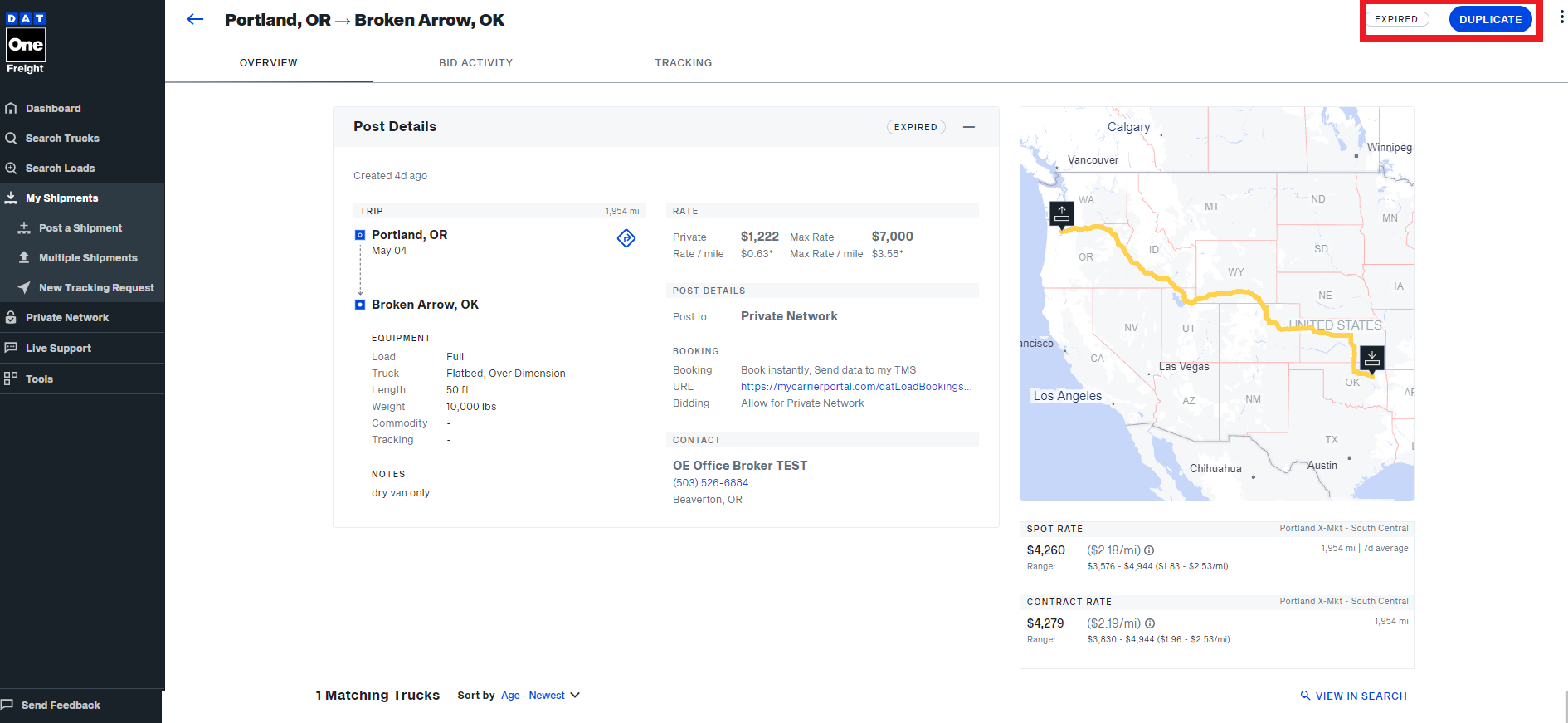
Task: Collapse the Post Details panel
Action: click(x=968, y=127)
